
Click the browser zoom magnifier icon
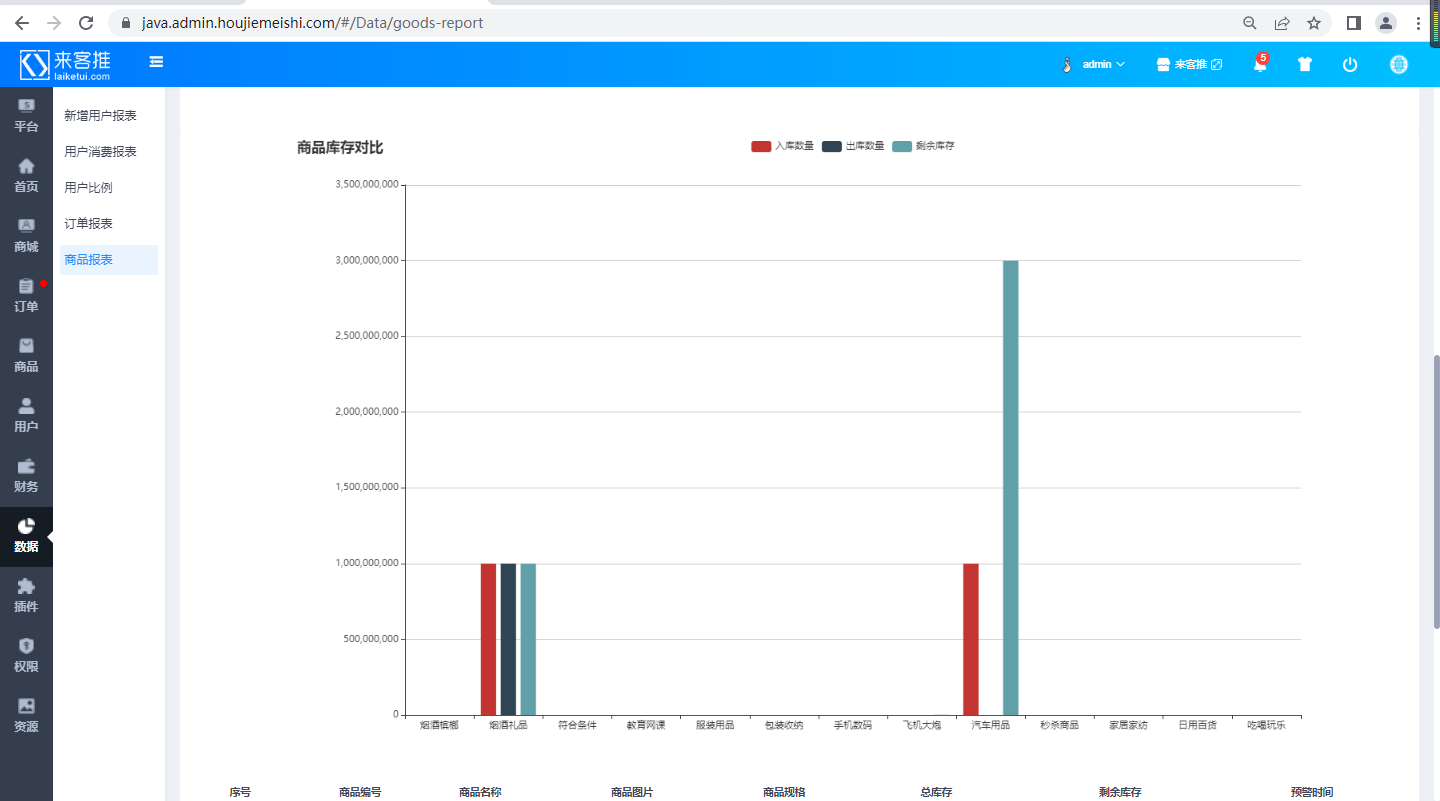point(1250,22)
